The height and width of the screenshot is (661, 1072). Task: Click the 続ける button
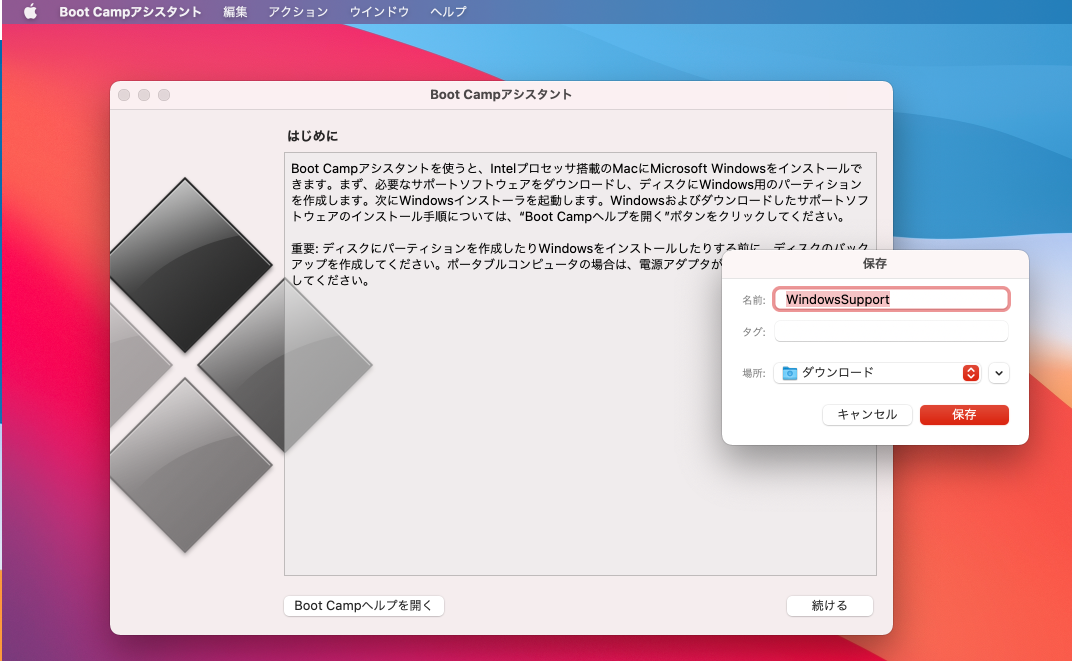tap(829, 605)
